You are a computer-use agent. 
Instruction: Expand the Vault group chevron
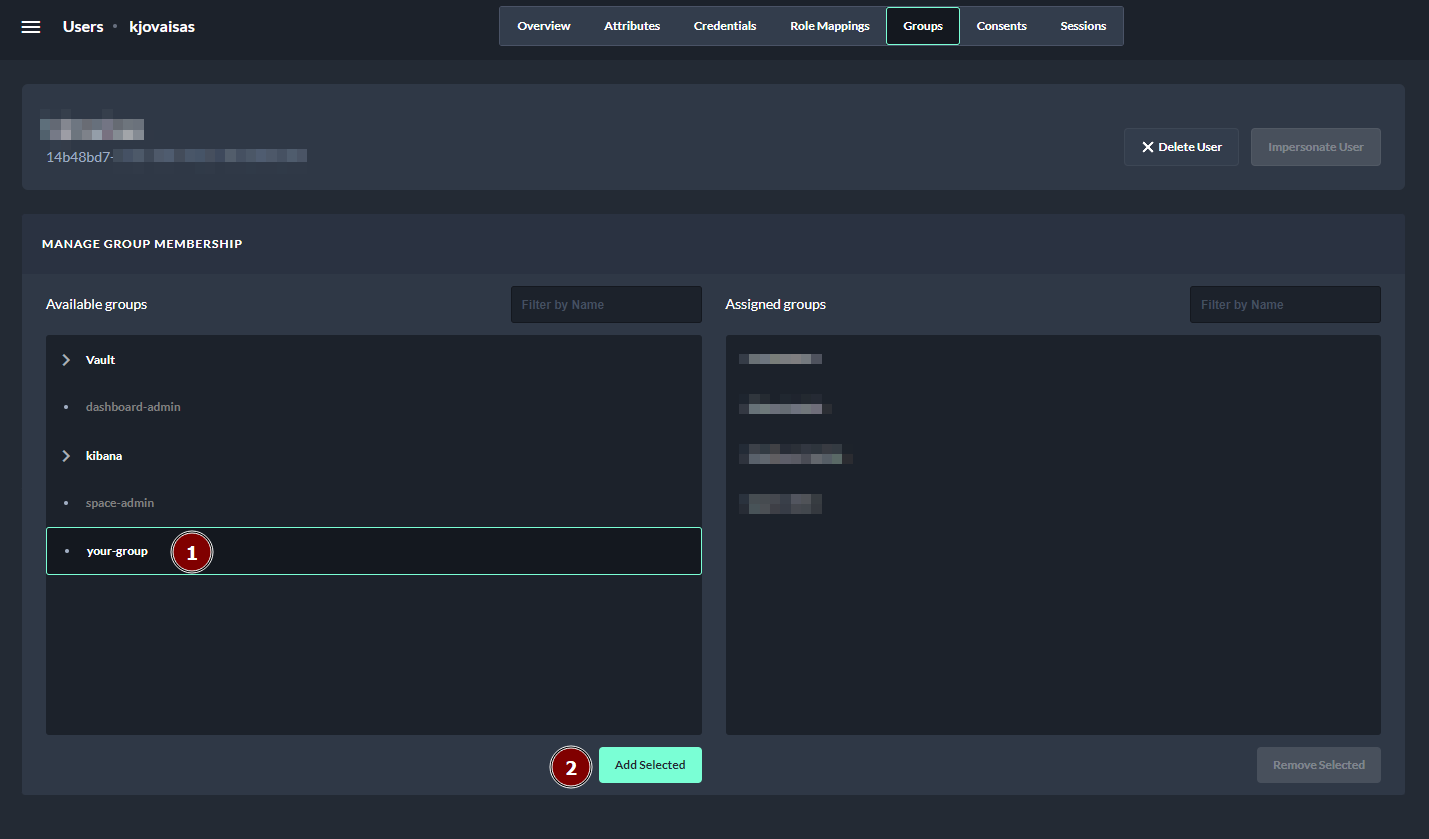point(66,360)
